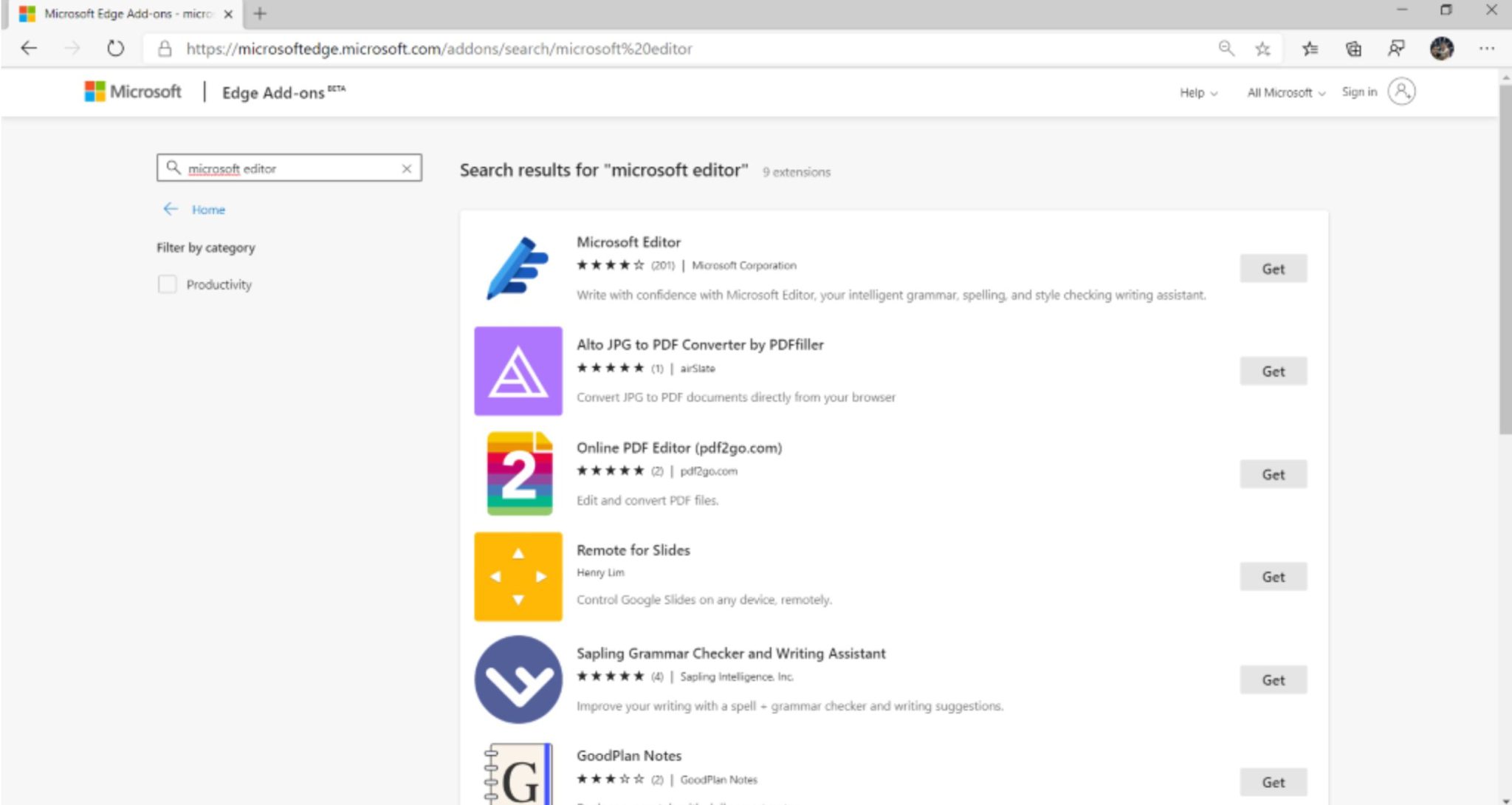Open the browser settings ellipsis menu
This screenshot has height=805, width=1512.
click(1486, 48)
